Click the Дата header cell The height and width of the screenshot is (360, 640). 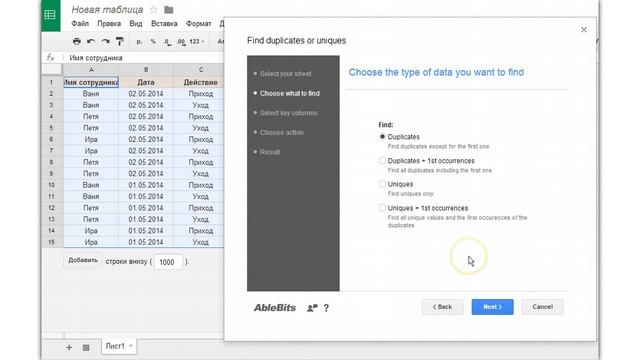[x=146, y=82]
